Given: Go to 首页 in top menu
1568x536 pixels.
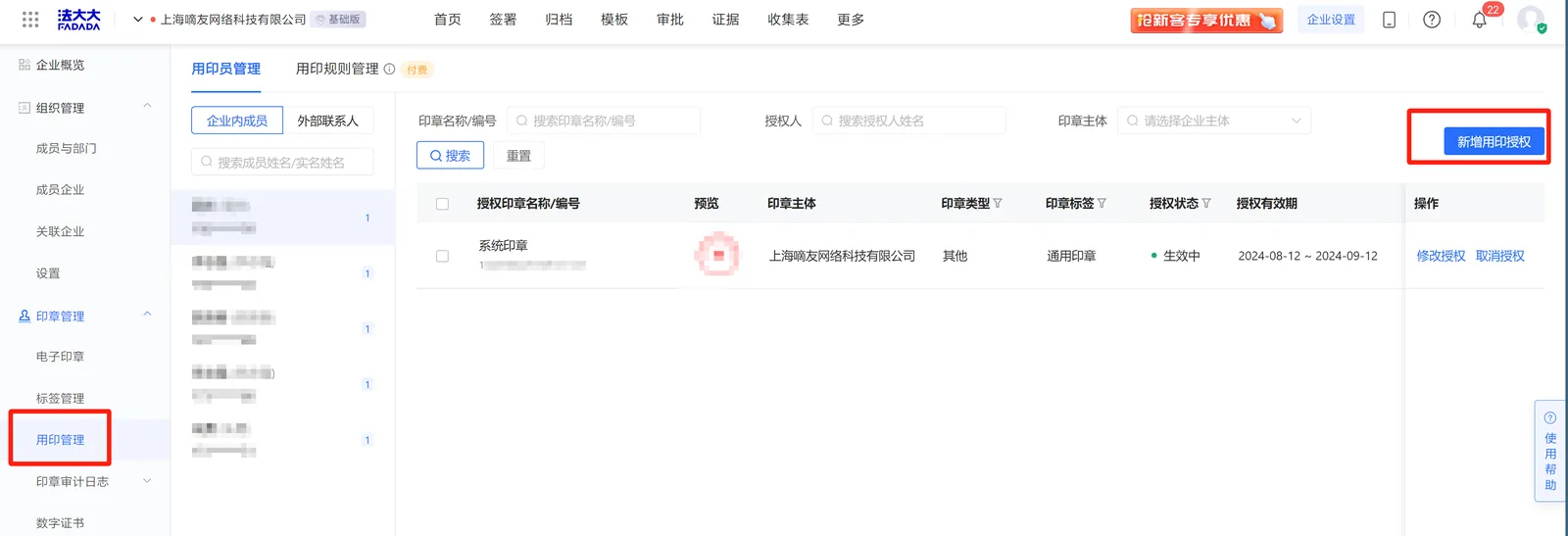Looking at the screenshot, I should [x=448, y=20].
